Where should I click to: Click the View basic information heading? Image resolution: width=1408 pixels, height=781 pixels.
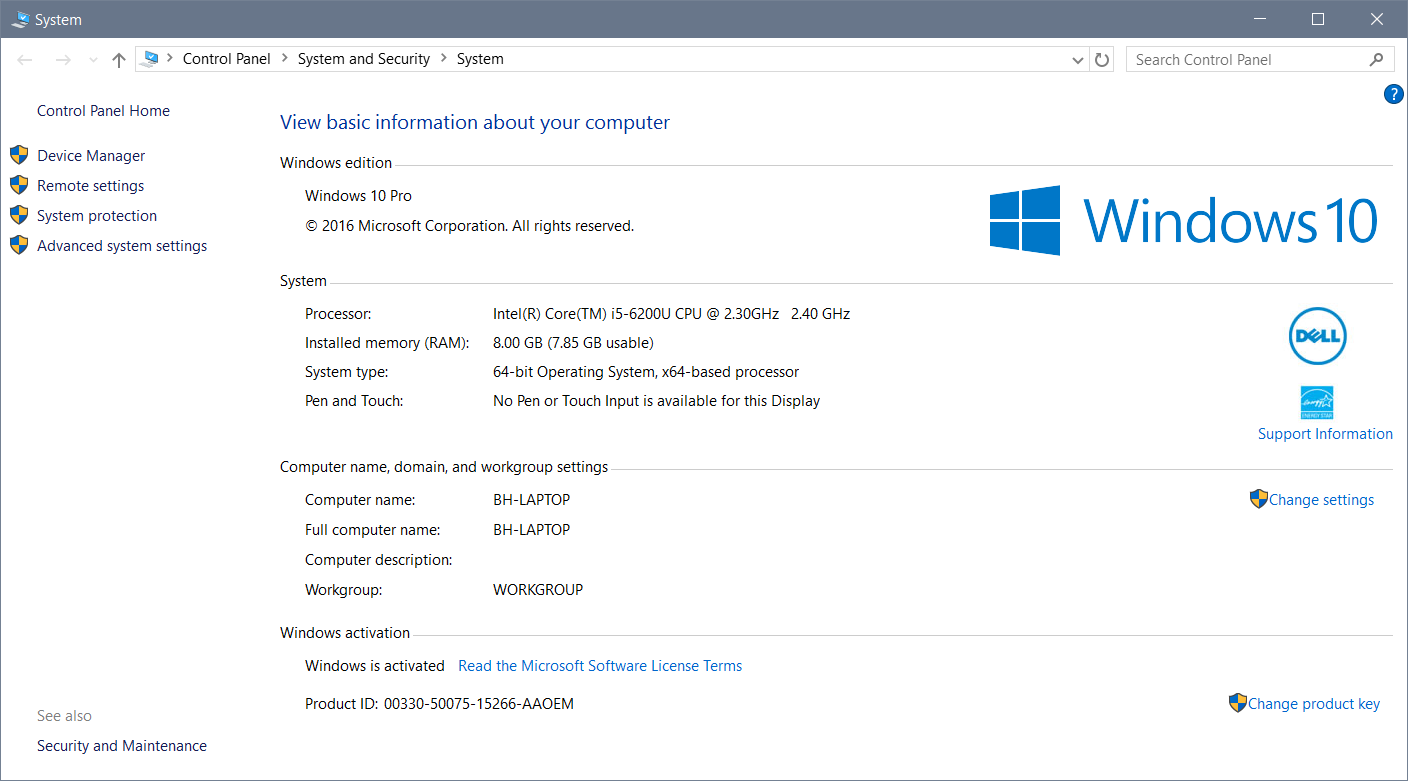point(475,122)
